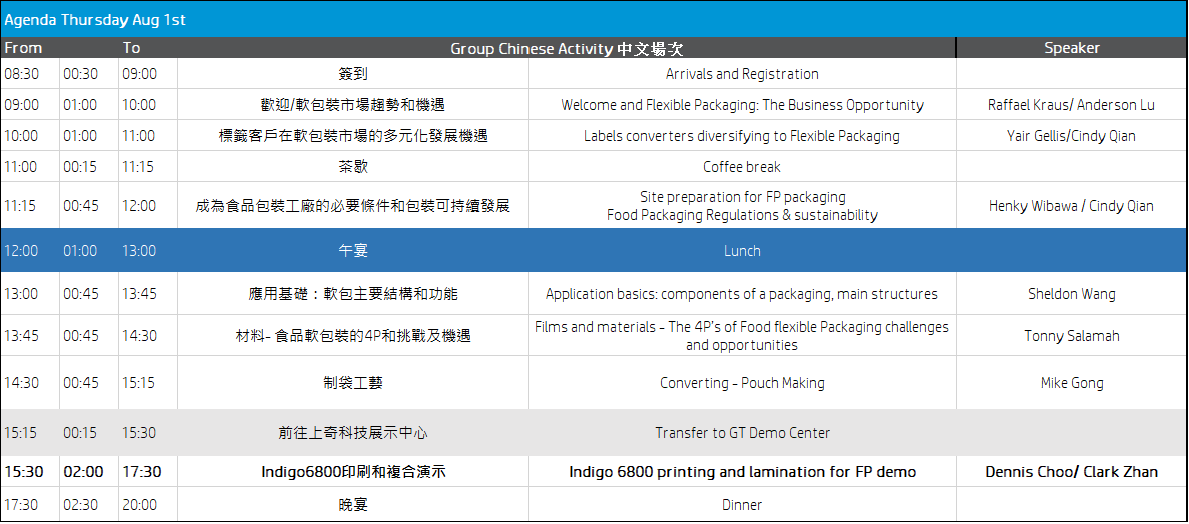Click the 'Converting – Pouch Making' cell
Viewport: 1189px width, 524px height.
tap(742, 383)
